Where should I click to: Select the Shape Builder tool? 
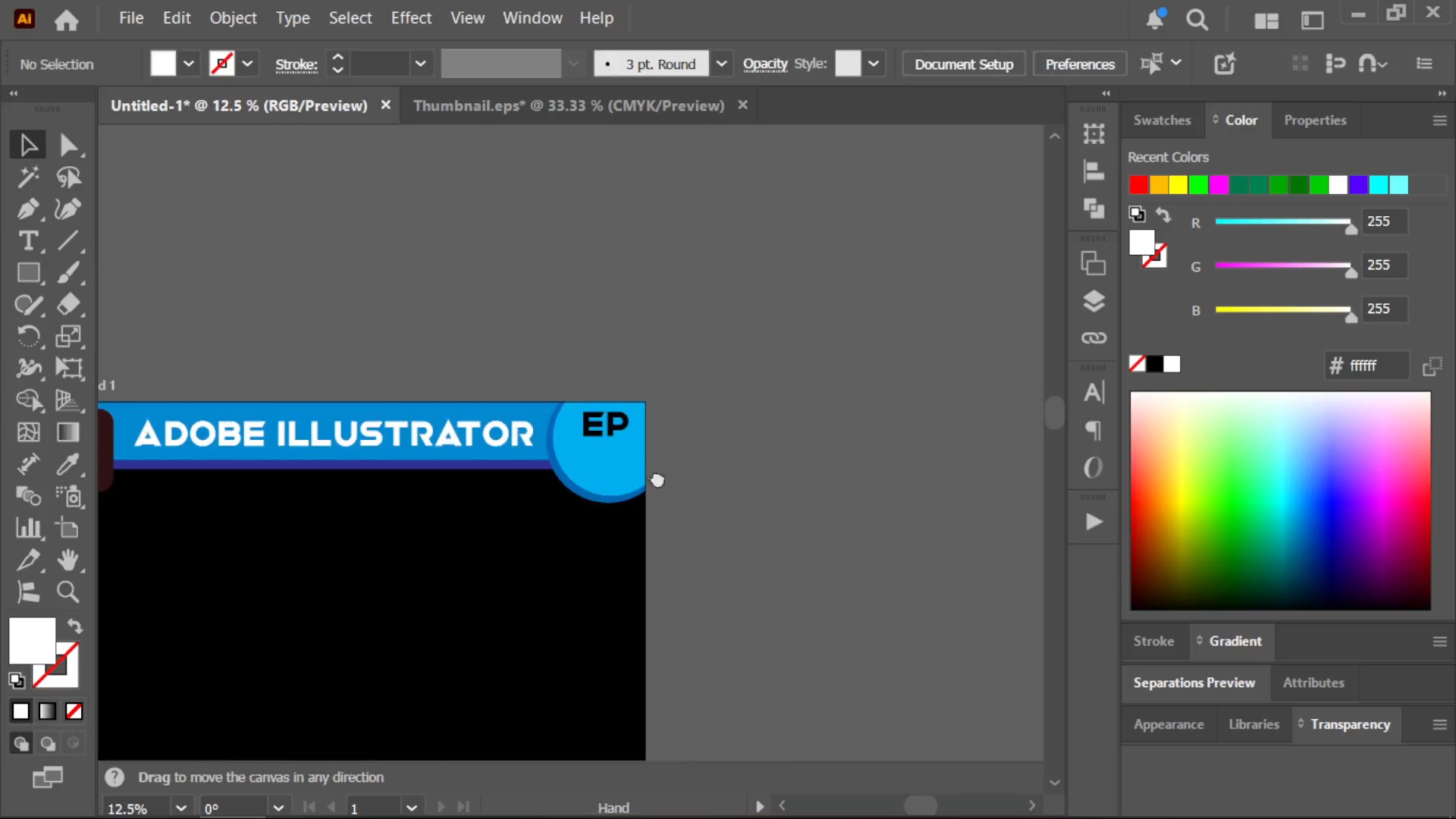(x=28, y=400)
